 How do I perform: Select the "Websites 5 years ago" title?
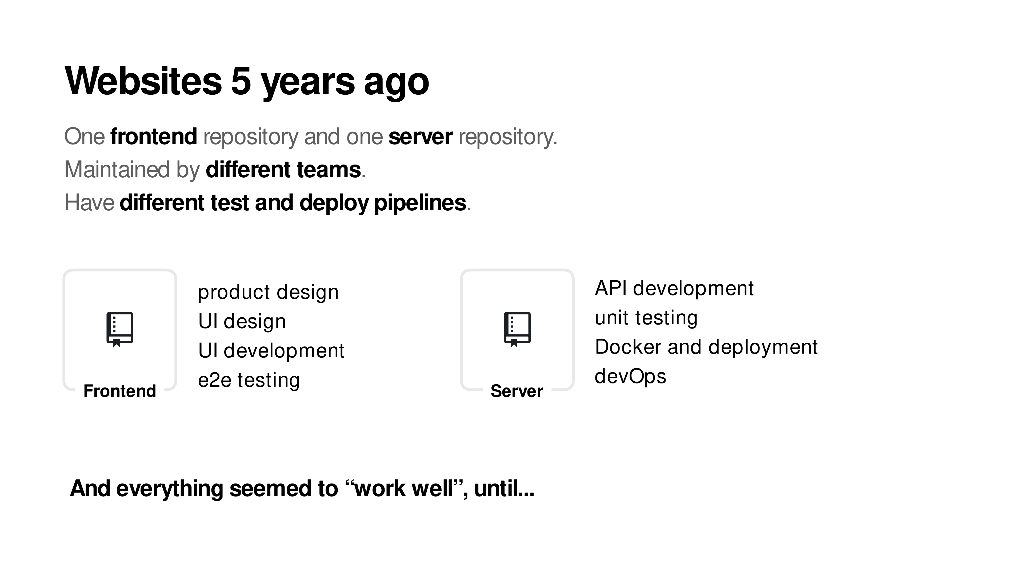[246, 81]
